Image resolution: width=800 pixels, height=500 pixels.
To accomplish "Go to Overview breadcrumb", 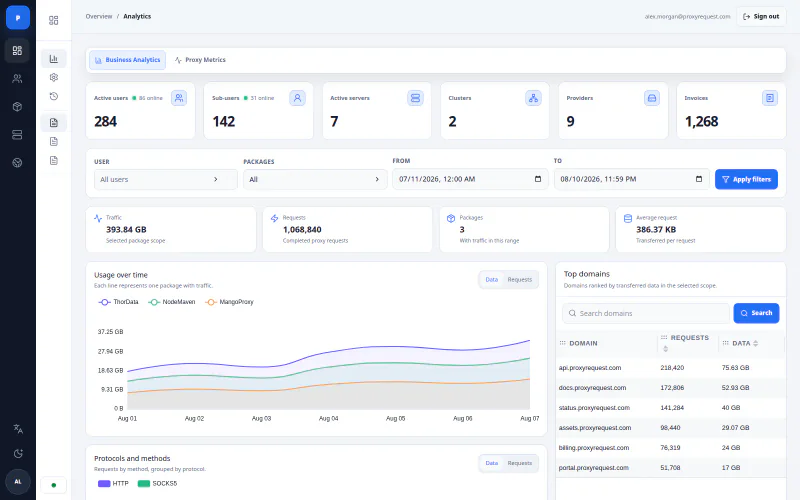I will tap(99, 16).
